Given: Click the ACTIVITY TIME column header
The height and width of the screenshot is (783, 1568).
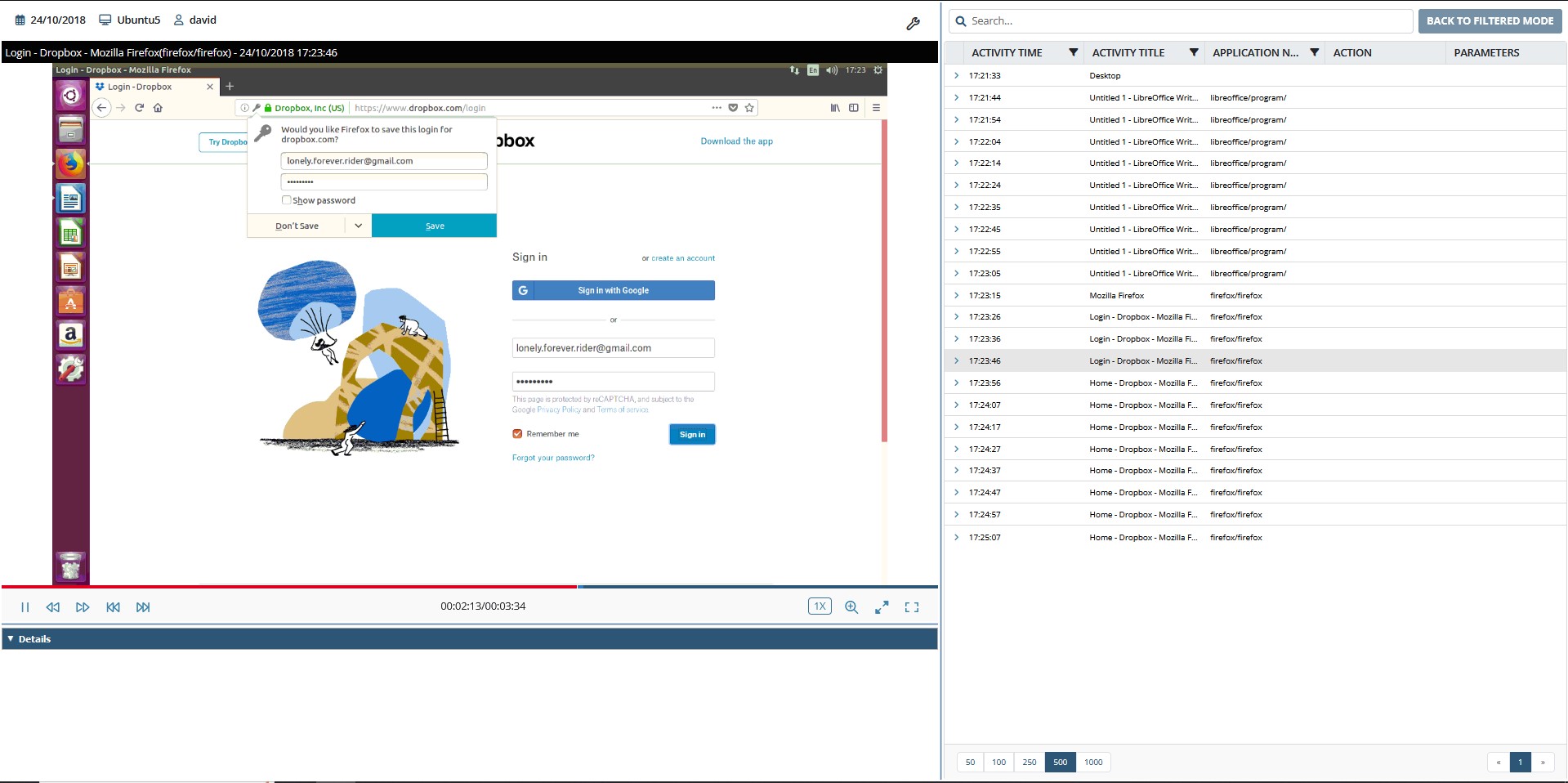Looking at the screenshot, I should 1007,52.
